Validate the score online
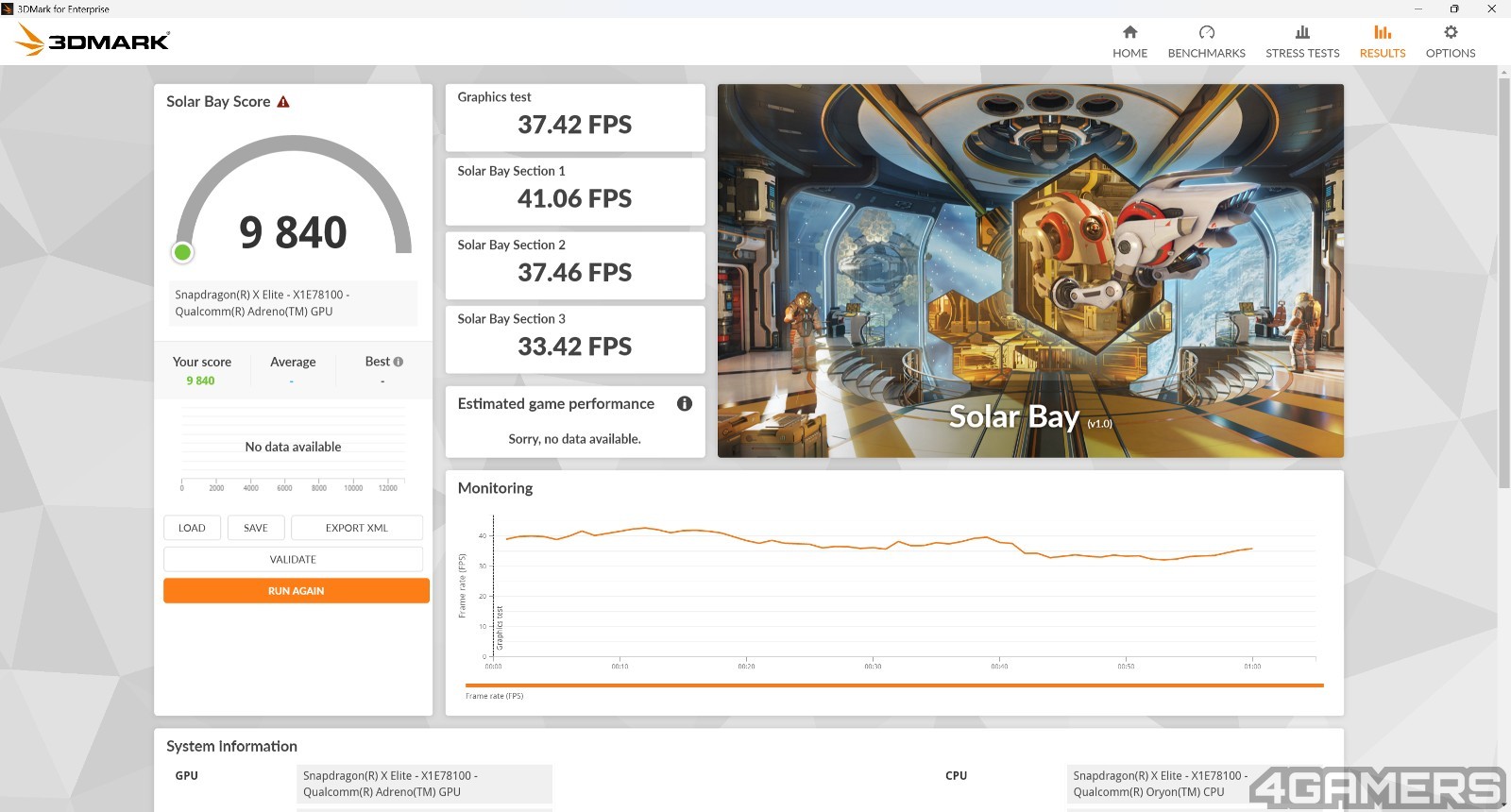The height and width of the screenshot is (812, 1511). (293, 559)
